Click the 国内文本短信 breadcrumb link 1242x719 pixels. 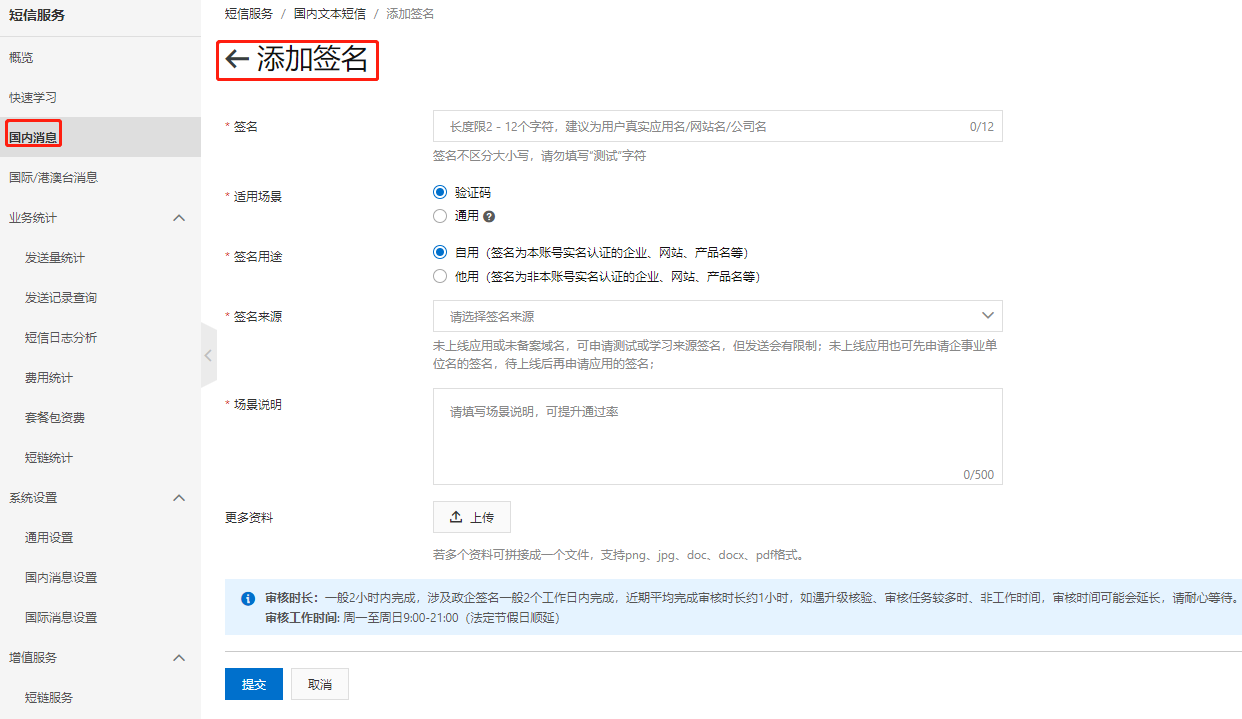tap(329, 14)
